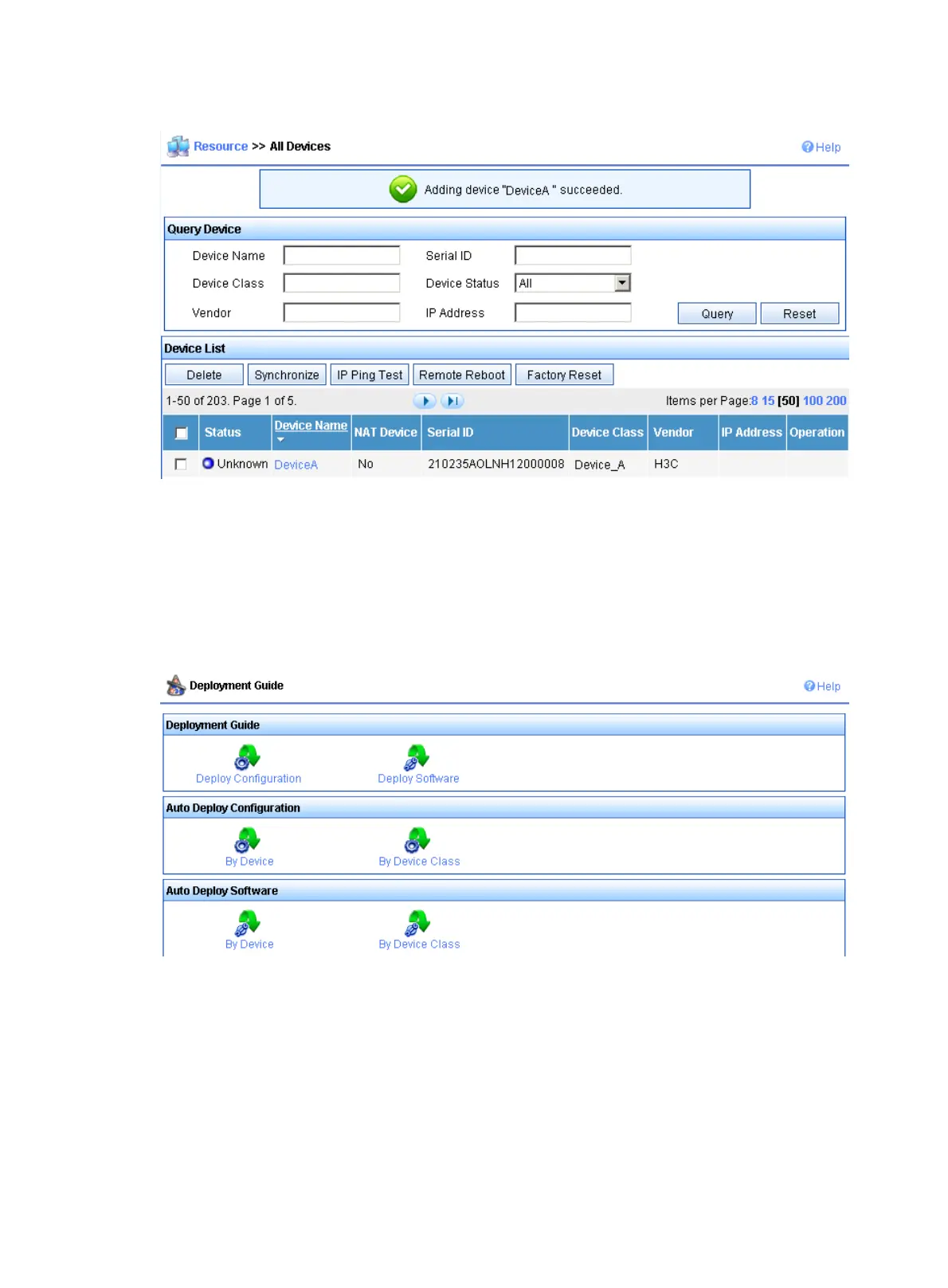
Task: Click the Remote Reboot button
Action: [462, 375]
